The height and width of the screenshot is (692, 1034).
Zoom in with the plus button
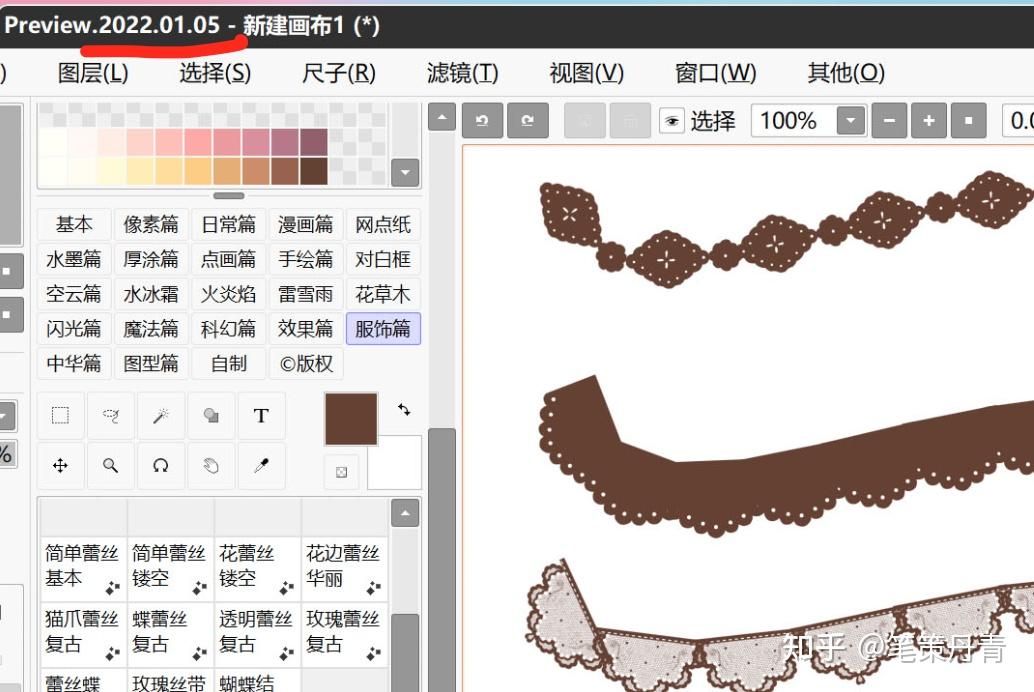(x=928, y=121)
